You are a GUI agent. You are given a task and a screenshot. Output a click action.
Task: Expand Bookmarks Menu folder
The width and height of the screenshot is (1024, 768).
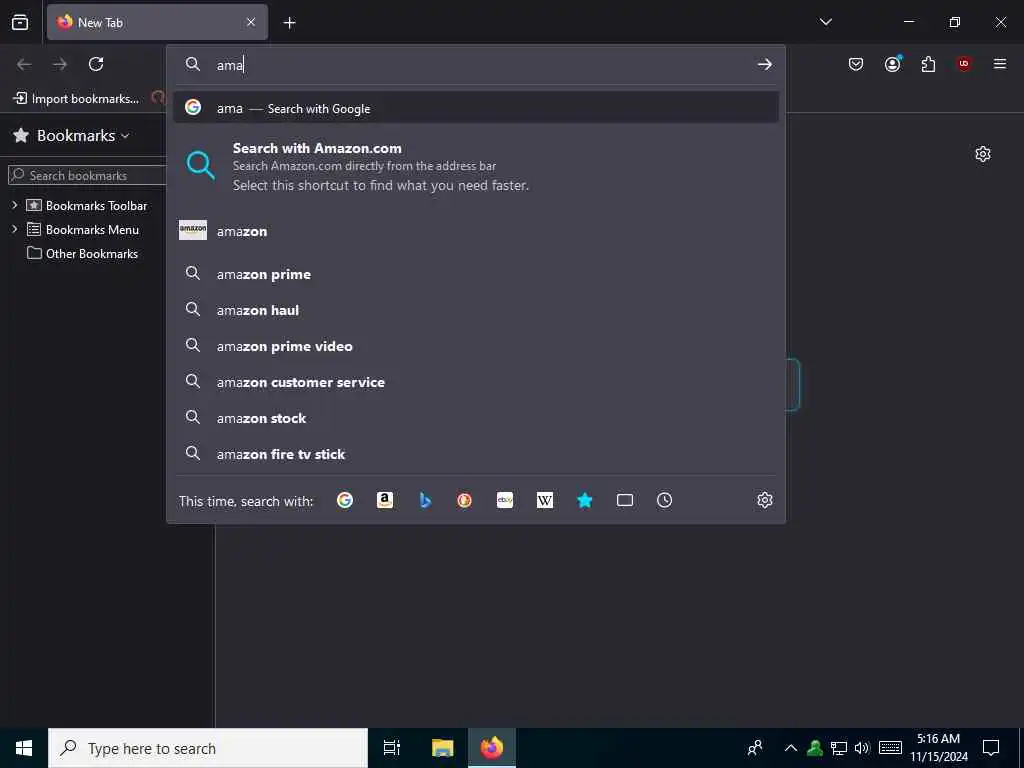pyautogui.click(x=14, y=229)
